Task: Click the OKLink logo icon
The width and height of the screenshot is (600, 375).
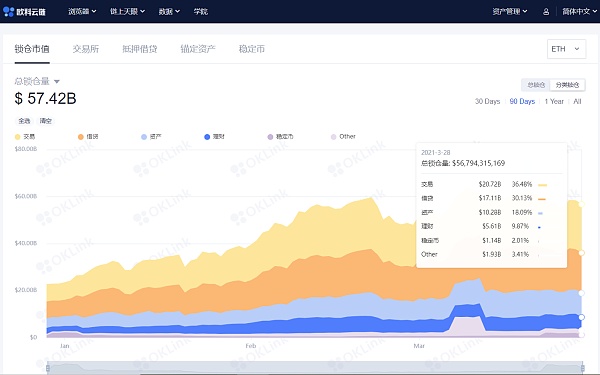Action: [8, 11]
